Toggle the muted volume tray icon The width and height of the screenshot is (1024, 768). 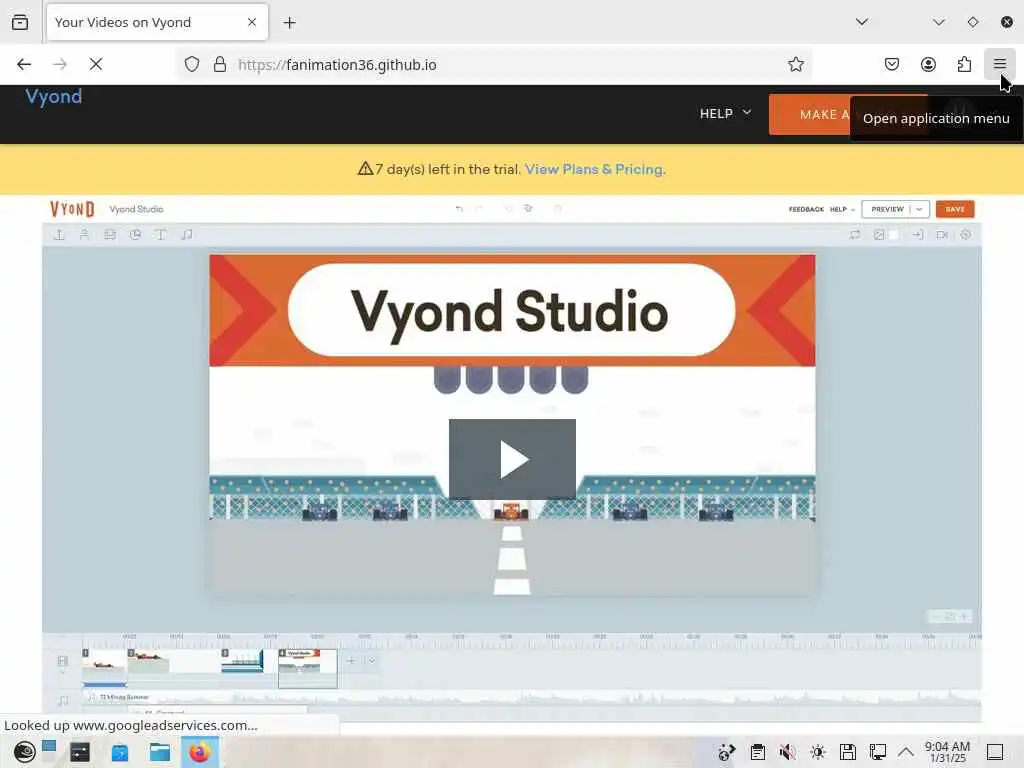(788, 752)
